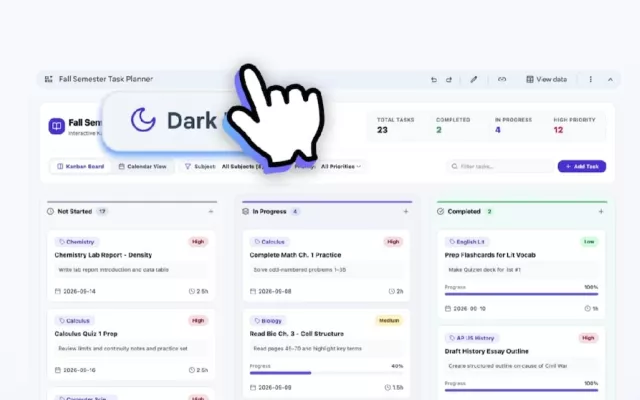Click the High badge on Draft History Essay card
640x400 pixels.
(588, 338)
